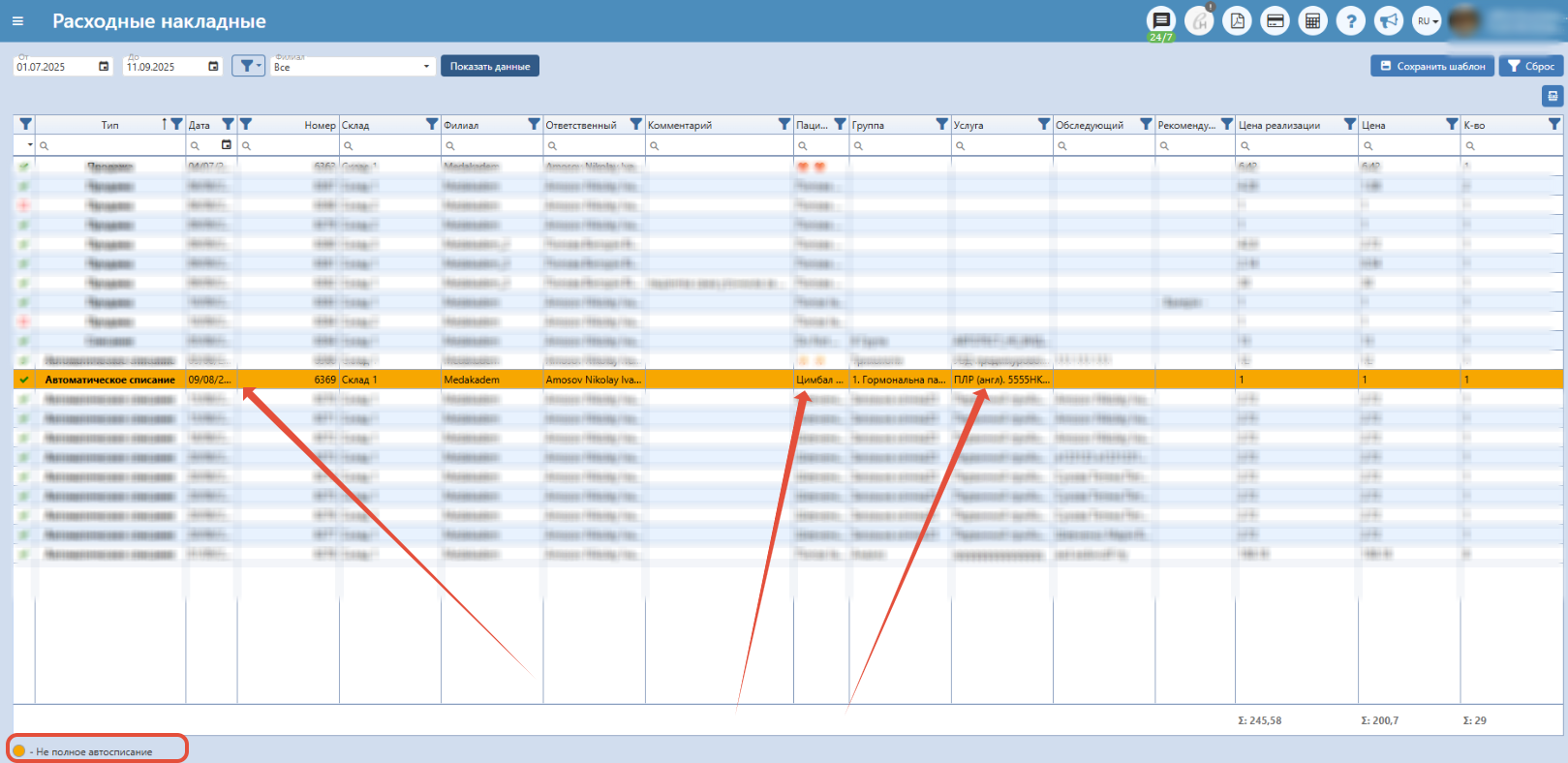Click the Показать данные button
This screenshot has height=763, width=1568.
490,66
